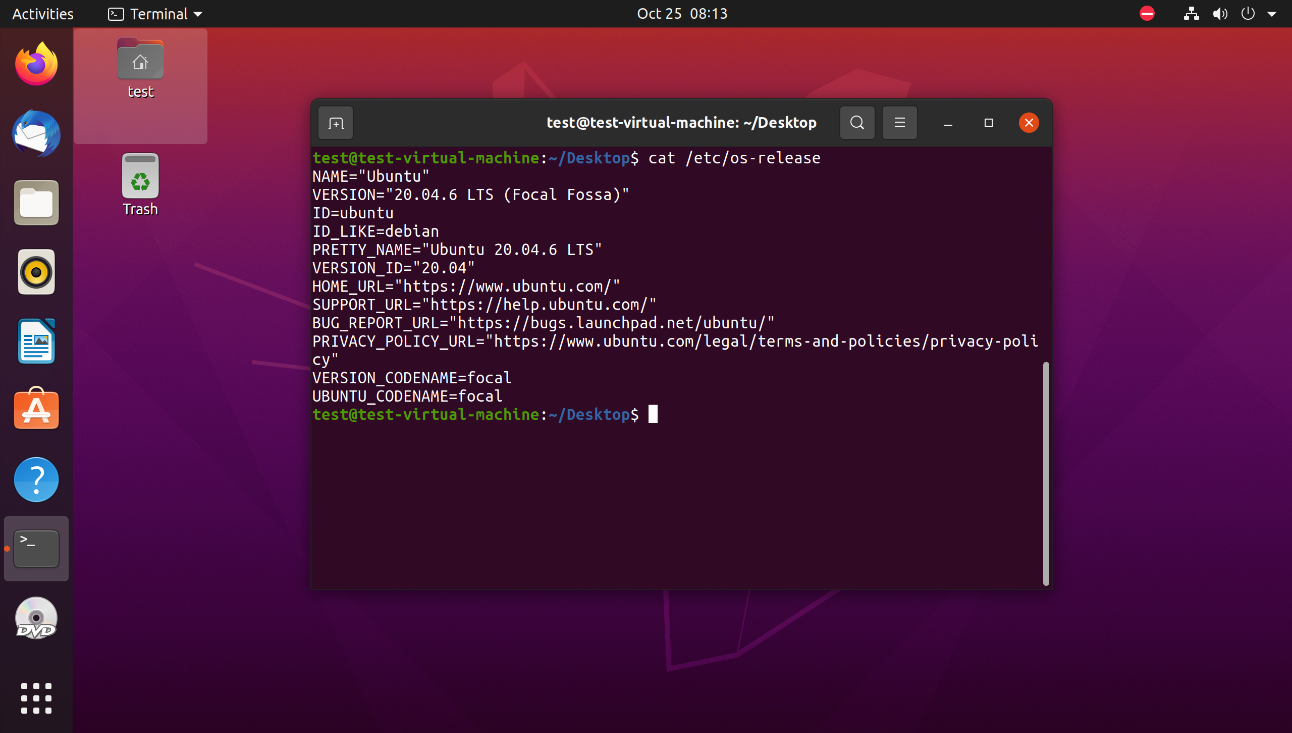Launch Thunderbird Mail from the dock

[37, 134]
